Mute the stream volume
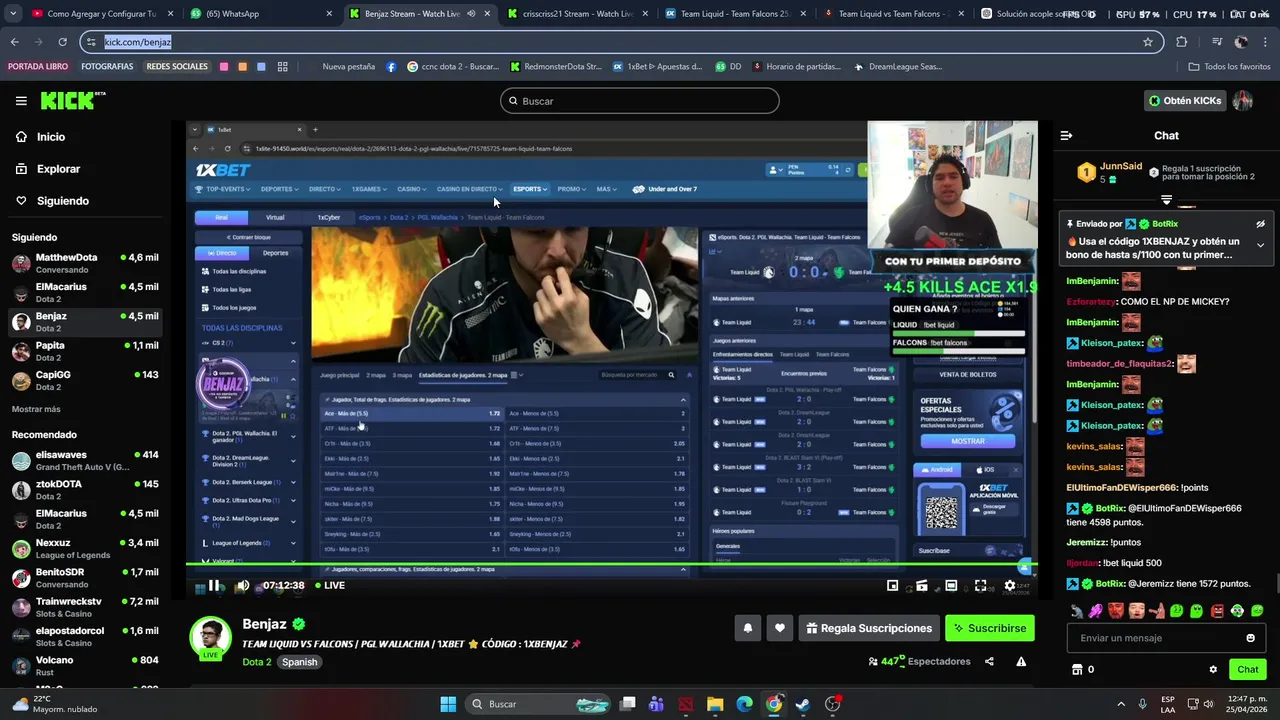The height and width of the screenshot is (720, 1280). pyautogui.click(x=242, y=586)
